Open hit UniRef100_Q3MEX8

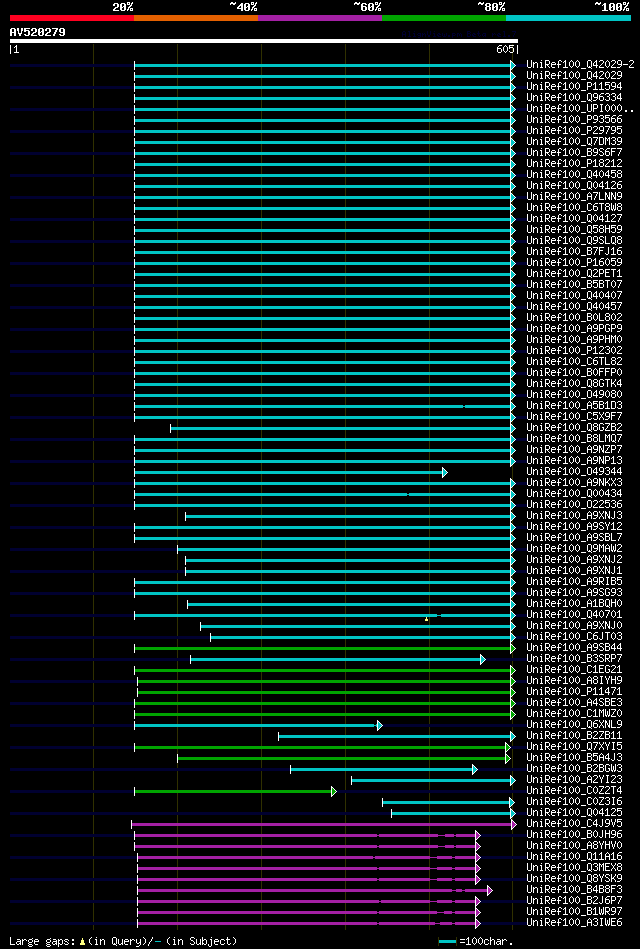click(574, 868)
